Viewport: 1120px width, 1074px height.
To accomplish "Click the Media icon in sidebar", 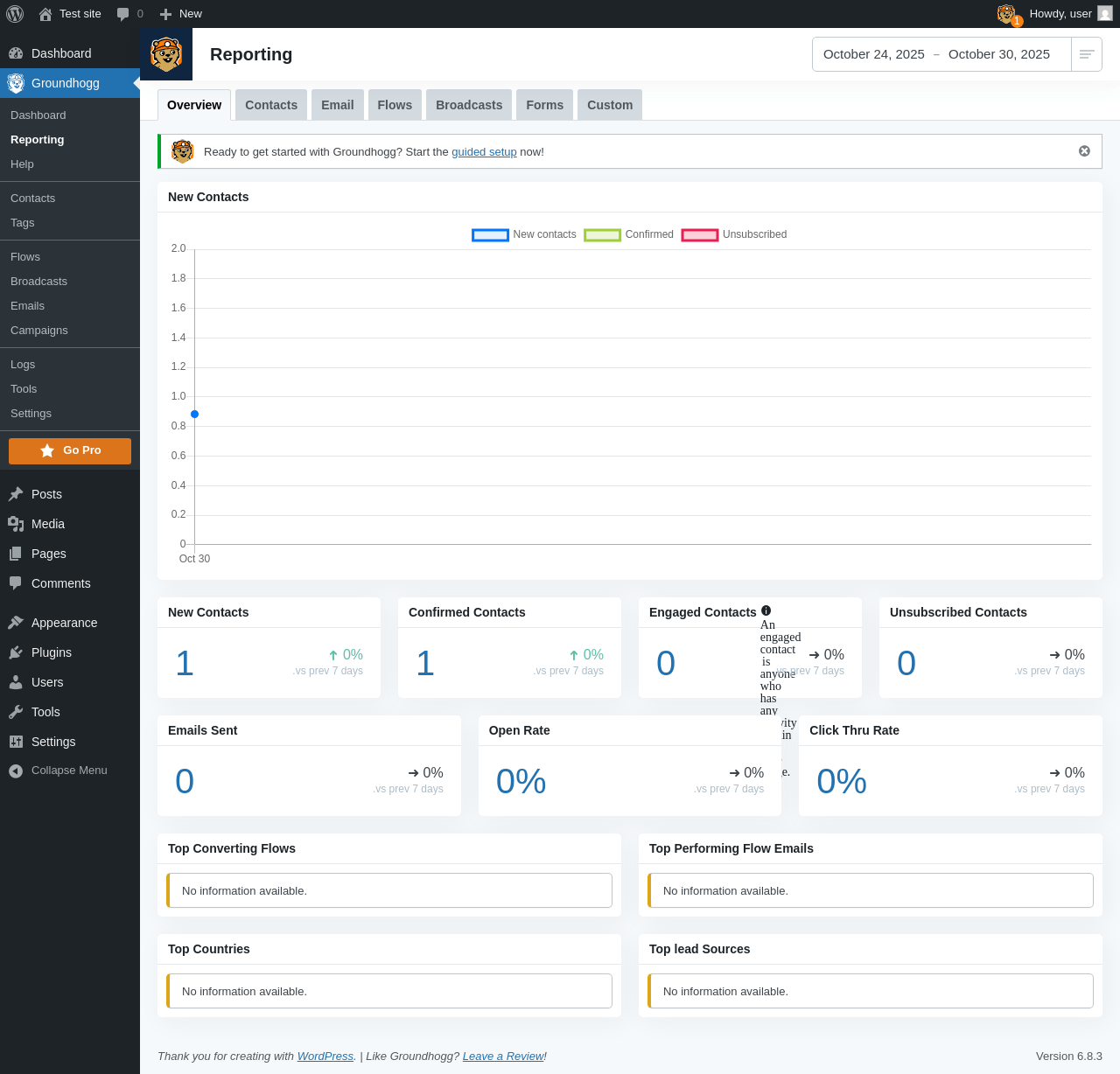I will [x=16, y=524].
